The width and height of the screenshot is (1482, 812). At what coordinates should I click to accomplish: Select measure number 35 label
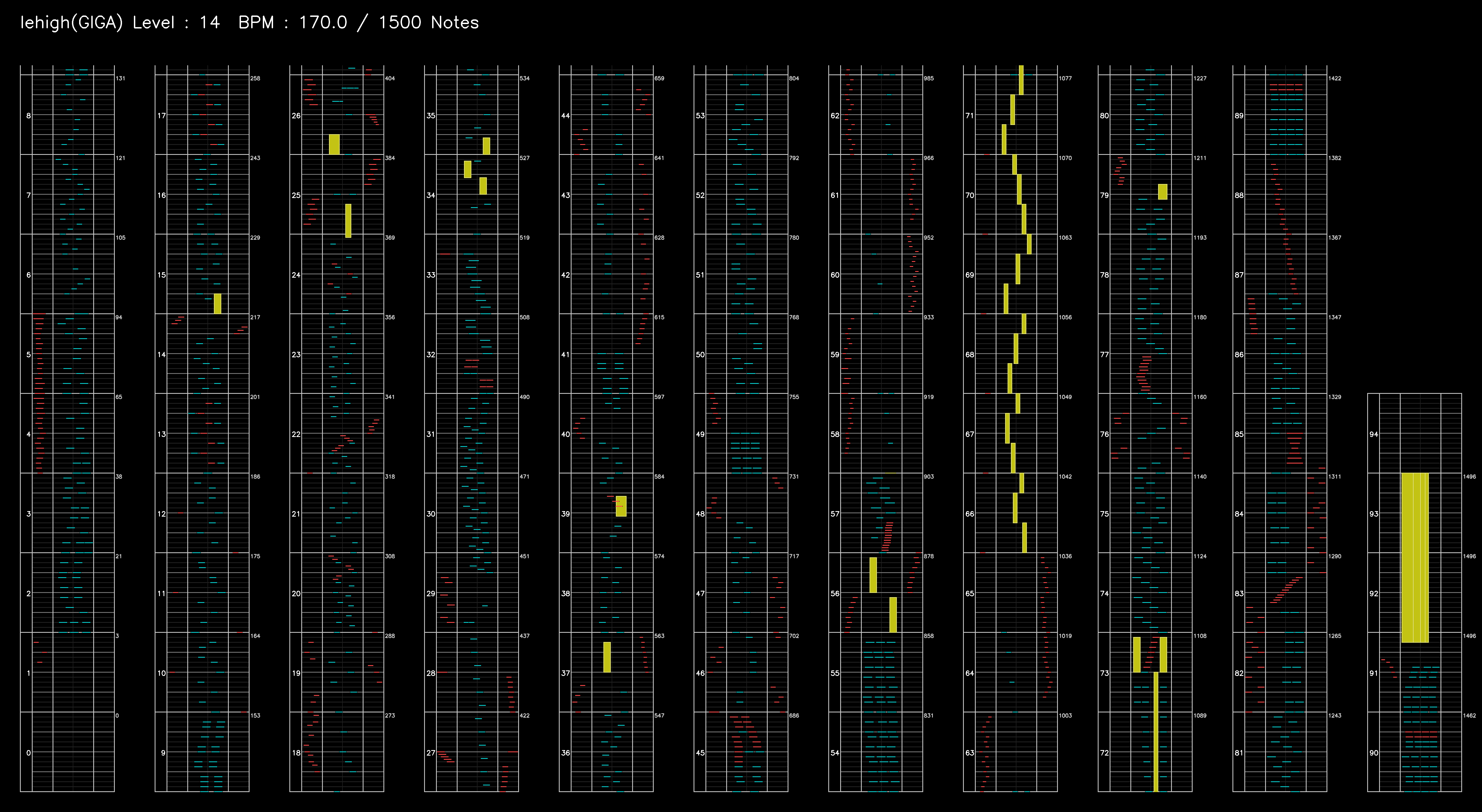coord(431,116)
